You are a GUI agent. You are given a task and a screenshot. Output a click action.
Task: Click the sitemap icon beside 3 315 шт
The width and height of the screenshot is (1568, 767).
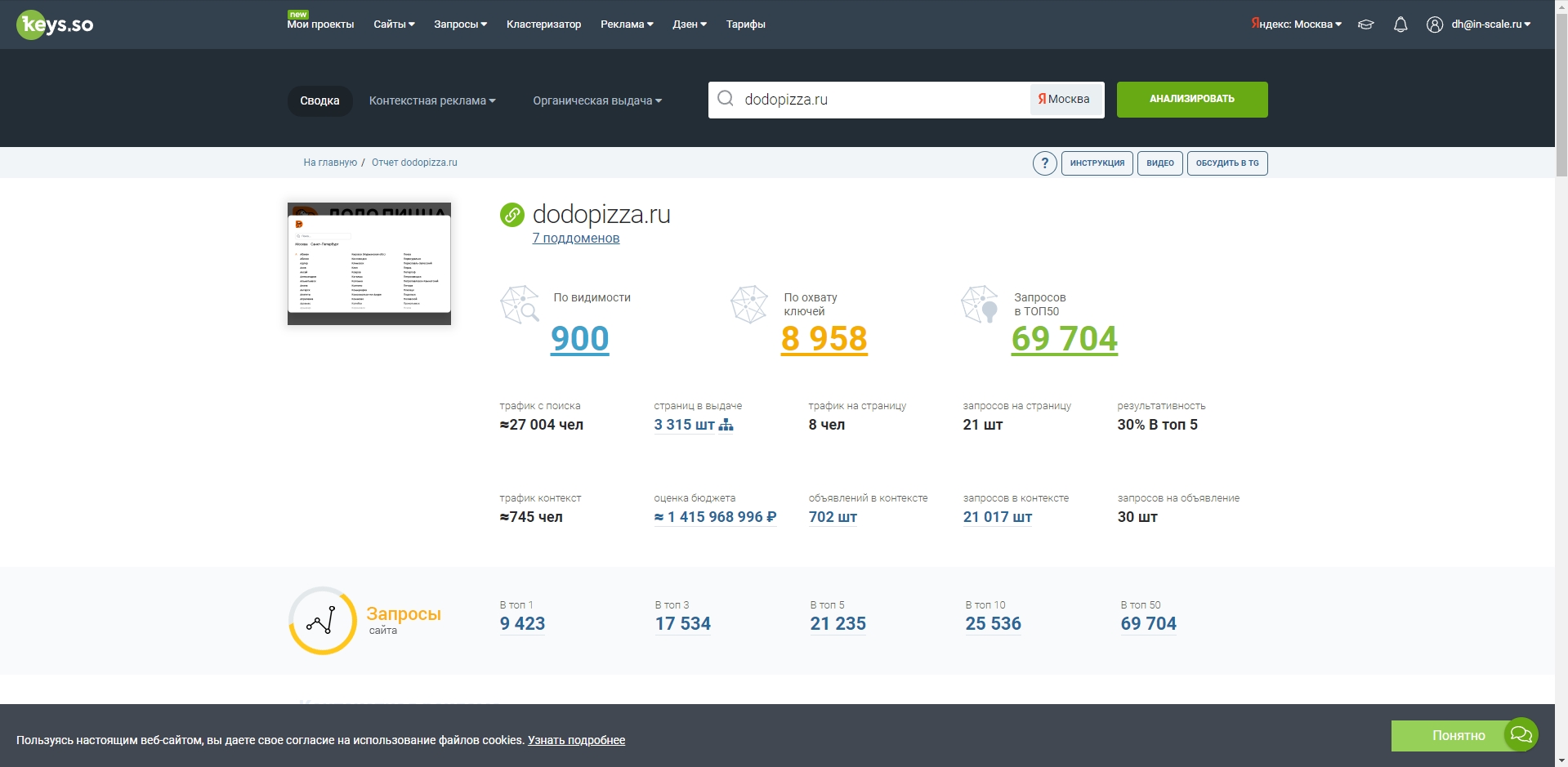(726, 425)
